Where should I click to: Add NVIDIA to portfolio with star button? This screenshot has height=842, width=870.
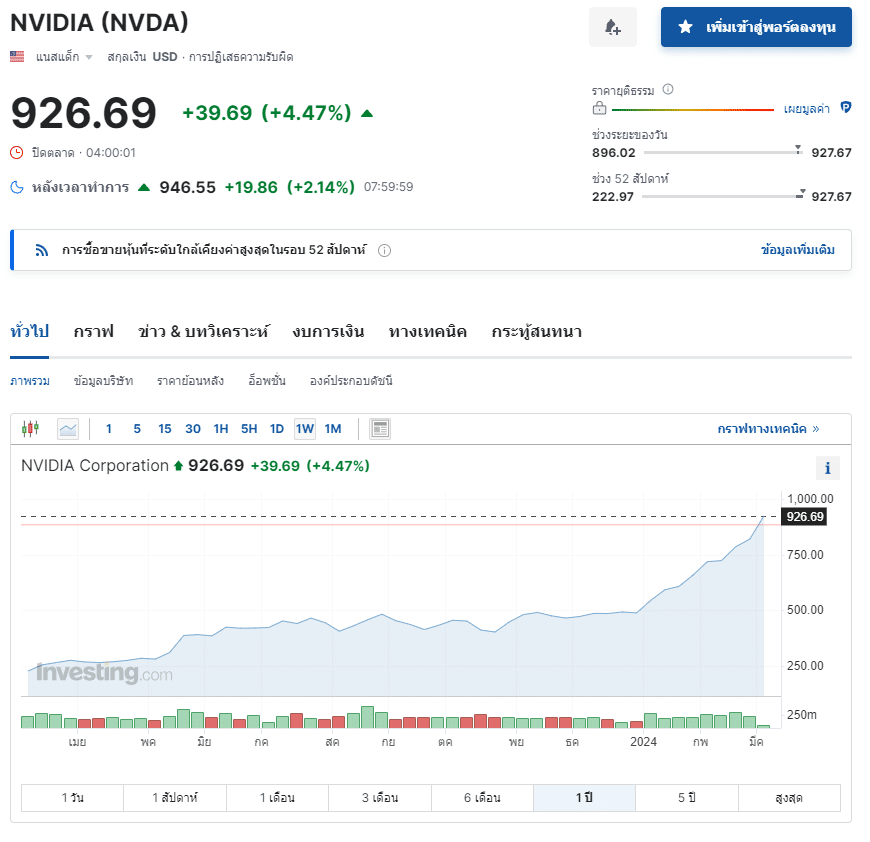(756, 27)
